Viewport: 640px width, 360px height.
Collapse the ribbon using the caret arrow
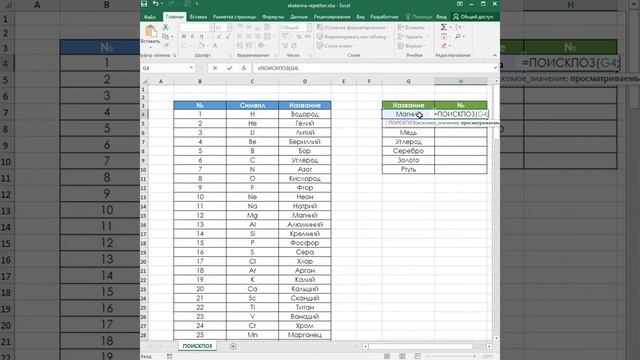pos(495,55)
